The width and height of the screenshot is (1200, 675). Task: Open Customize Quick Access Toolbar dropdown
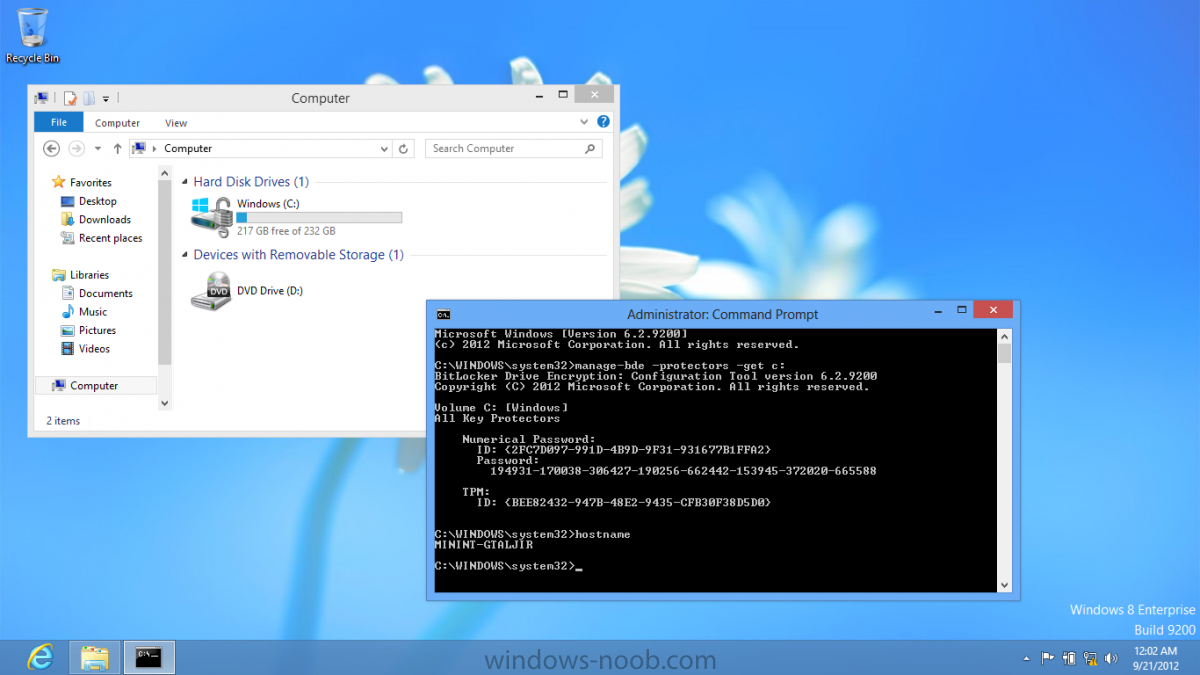(105, 99)
